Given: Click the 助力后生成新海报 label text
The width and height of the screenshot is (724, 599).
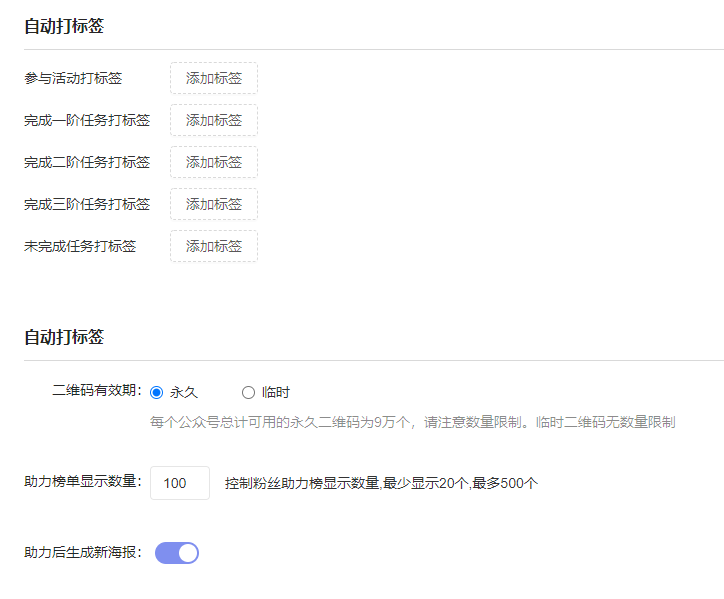Looking at the screenshot, I should pos(83,552).
